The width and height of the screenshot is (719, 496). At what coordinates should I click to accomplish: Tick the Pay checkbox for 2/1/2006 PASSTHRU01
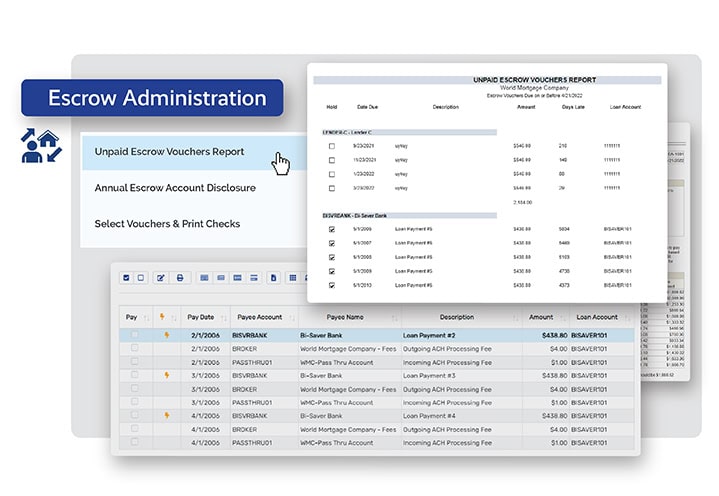(134, 362)
